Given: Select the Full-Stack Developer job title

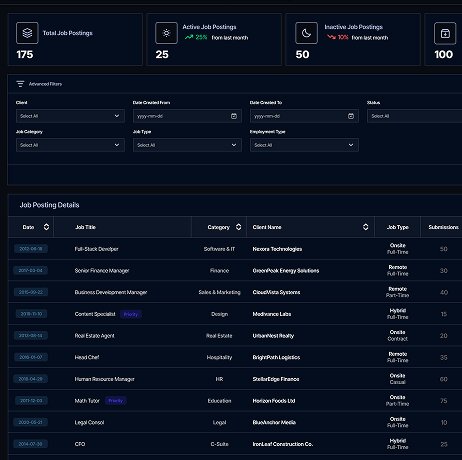Looking at the screenshot, I should tap(97, 249).
